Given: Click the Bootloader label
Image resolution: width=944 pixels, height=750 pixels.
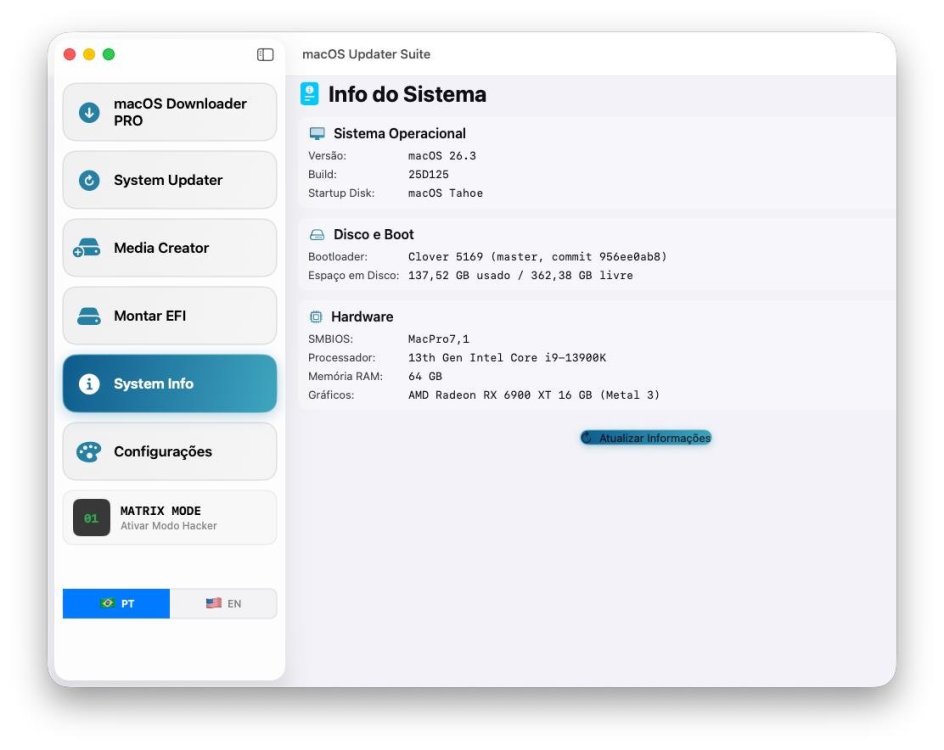Looking at the screenshot, I should (337, 257).
